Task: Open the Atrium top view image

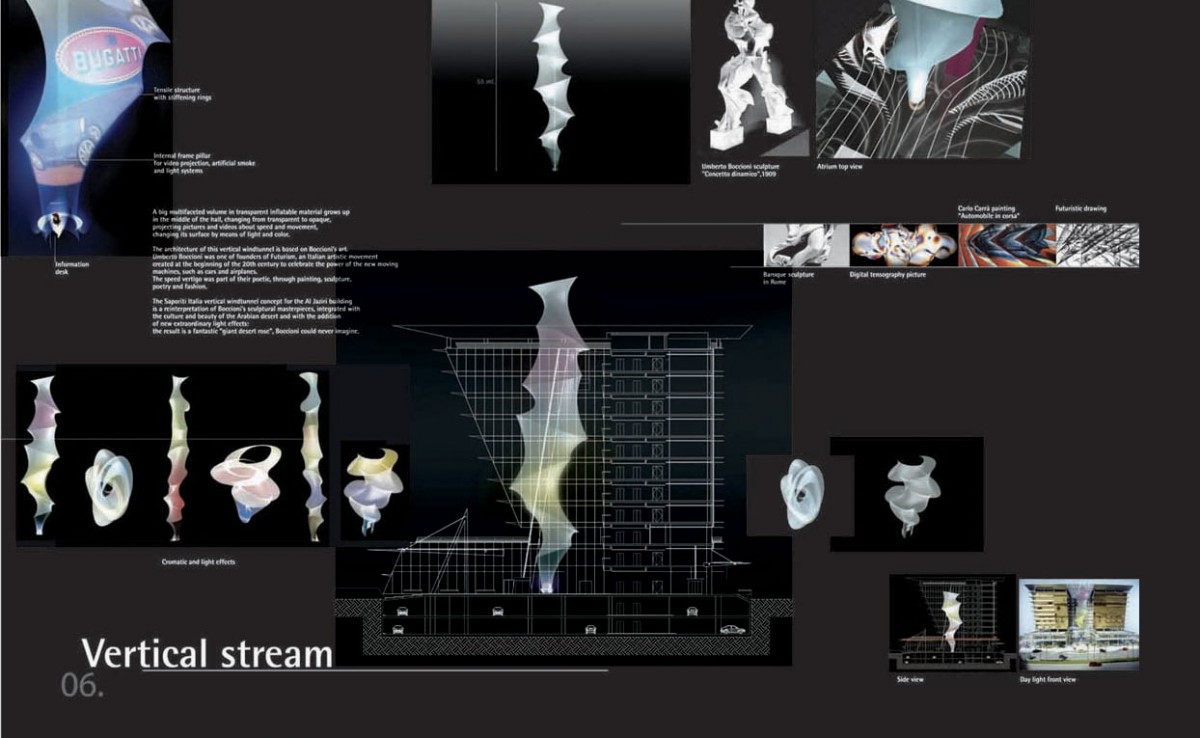Action: point(919,80)
